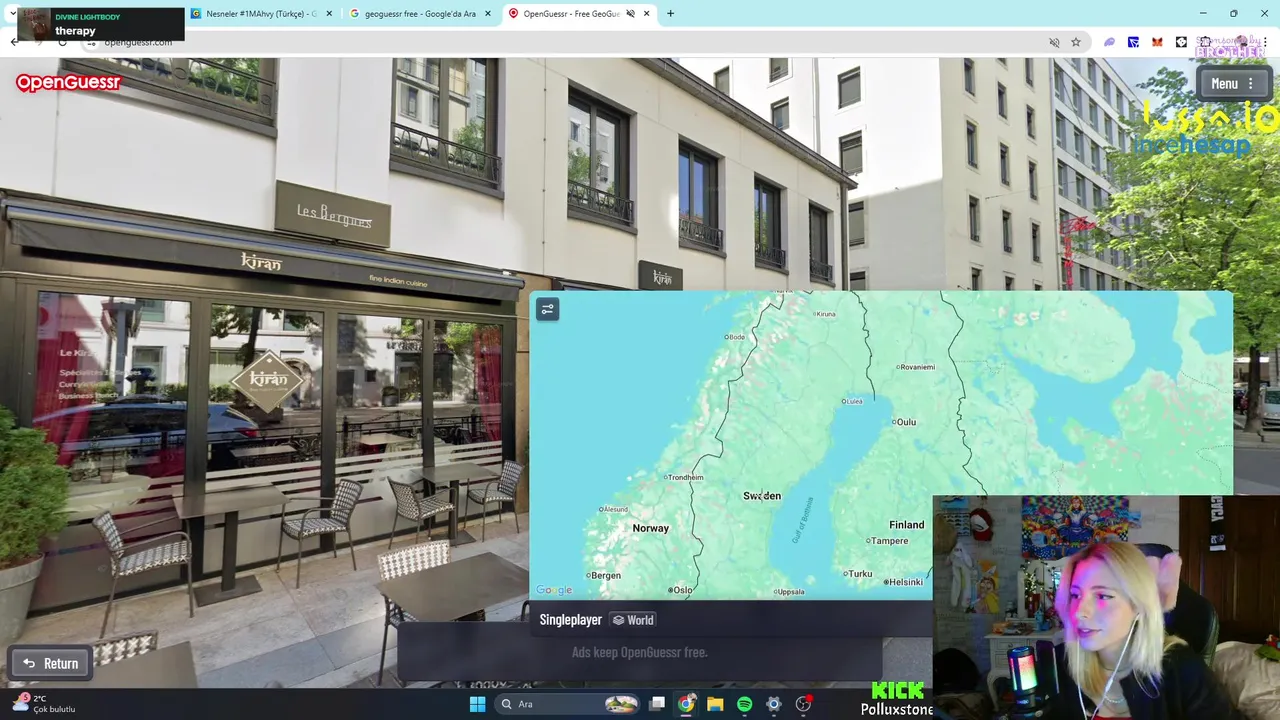Click Kiruna on the map

coord(825,314)
